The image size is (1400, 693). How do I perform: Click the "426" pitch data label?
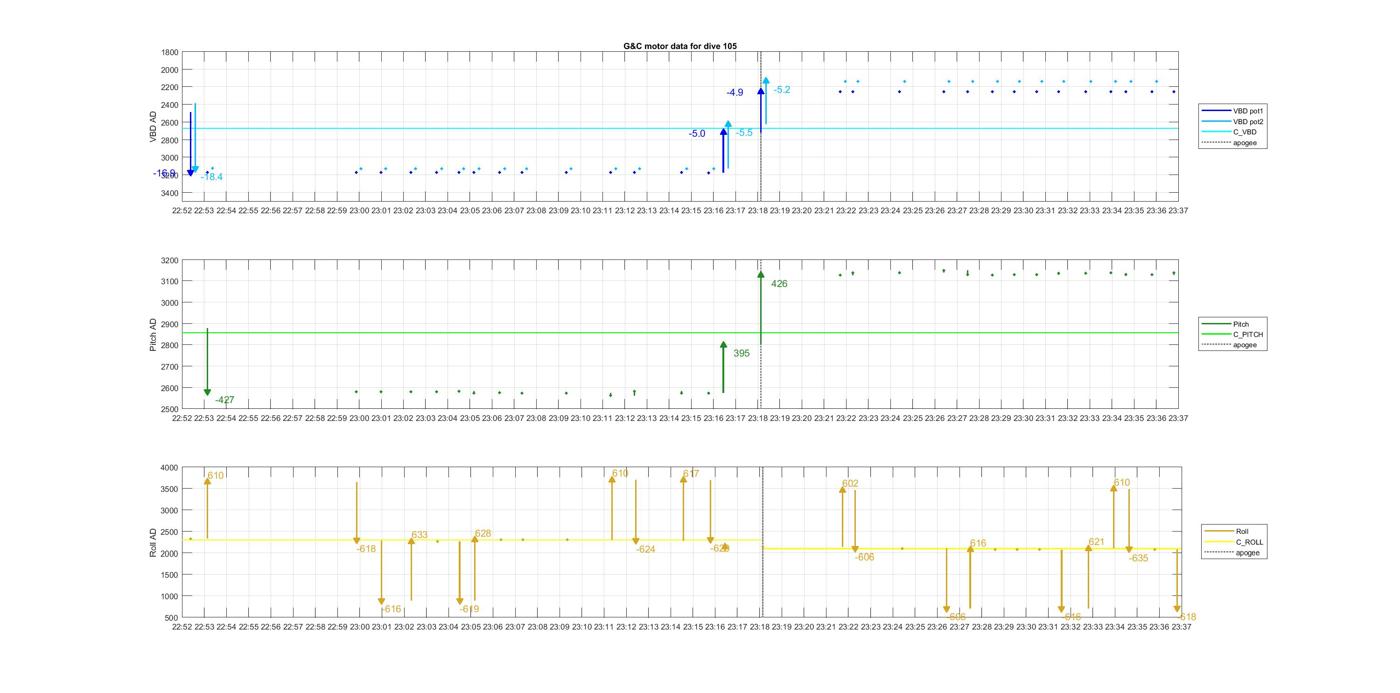coord(779,284)
